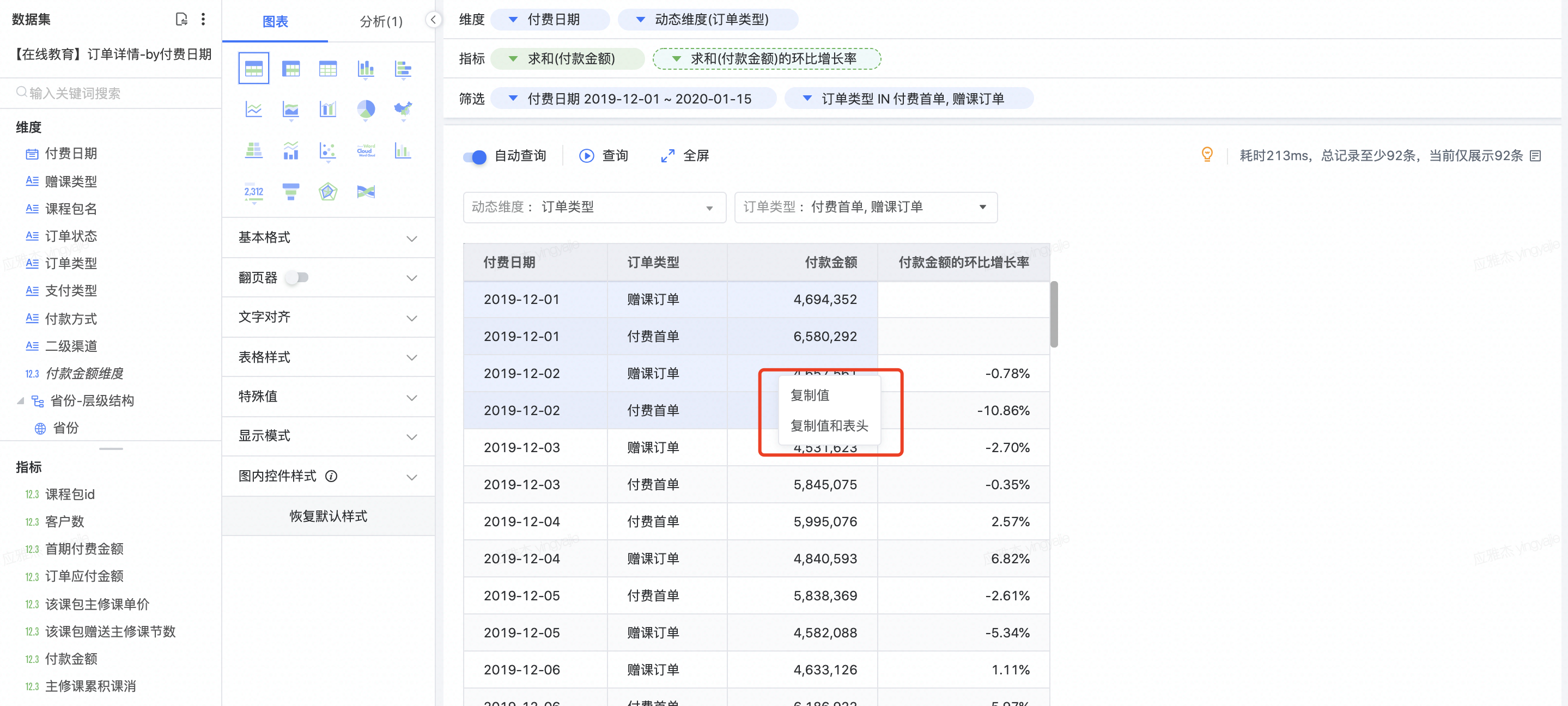The width and height of the screenshot is (1568, 706).
Task: Switch to the 分析(1) tab
Action: [380, 21]
